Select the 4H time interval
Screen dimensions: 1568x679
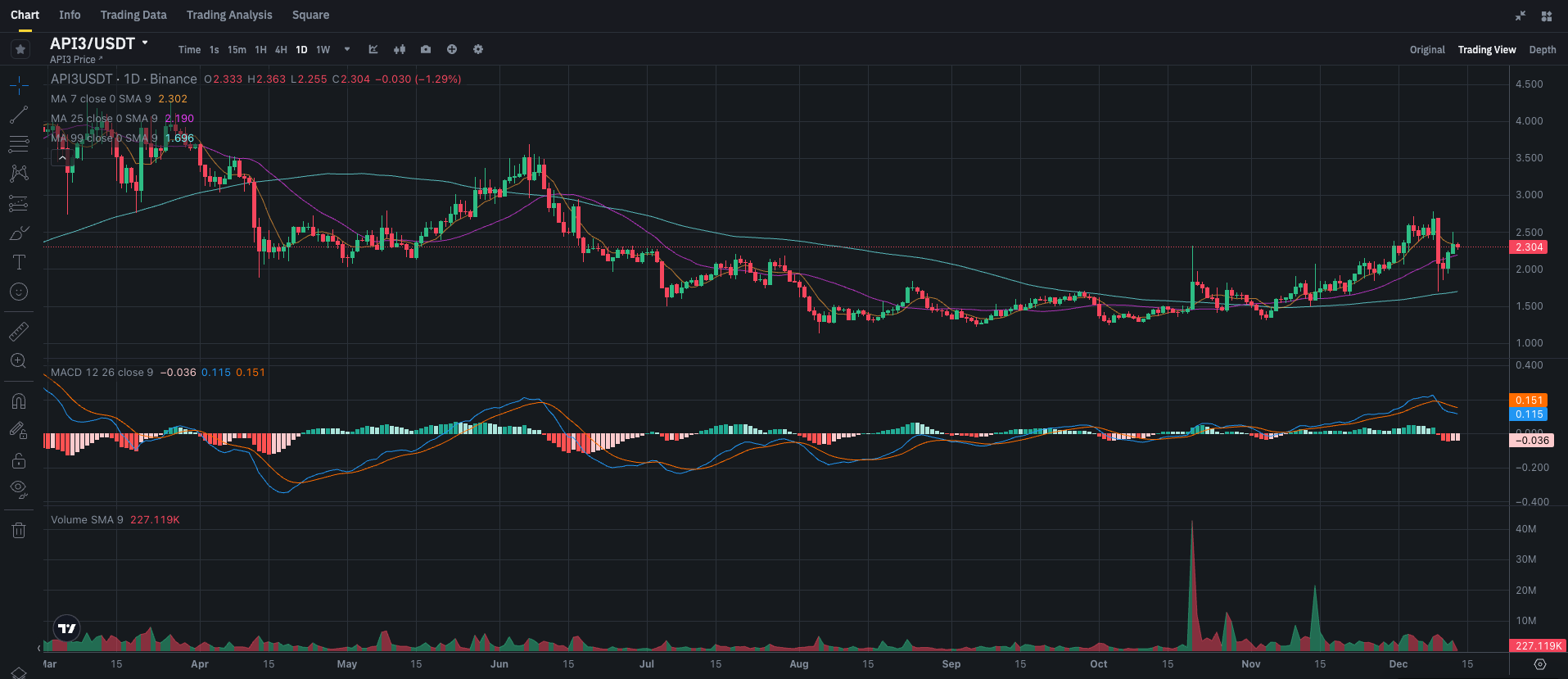pos(281,50)
